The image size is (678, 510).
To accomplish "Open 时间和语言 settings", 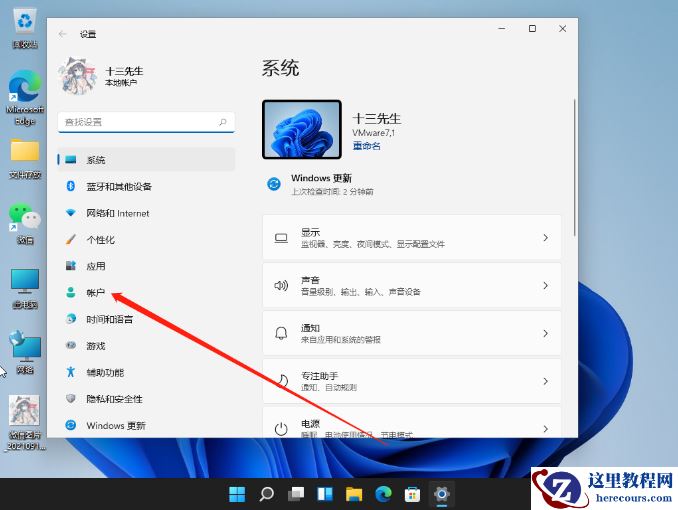I will 146,319.
